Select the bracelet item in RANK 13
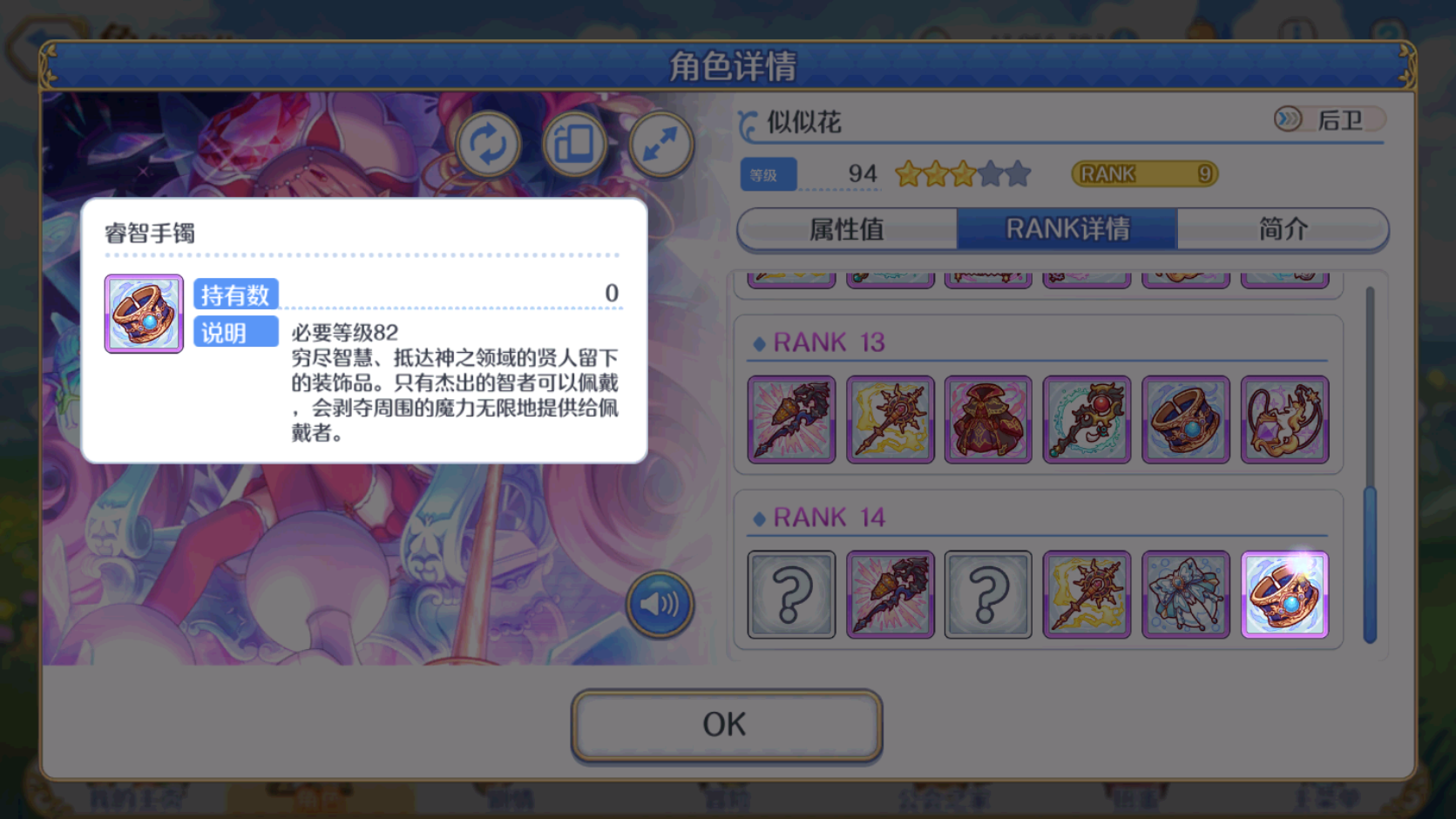Image resolution: width=1456 pixels, height=819 pixels. (1185, 419)
